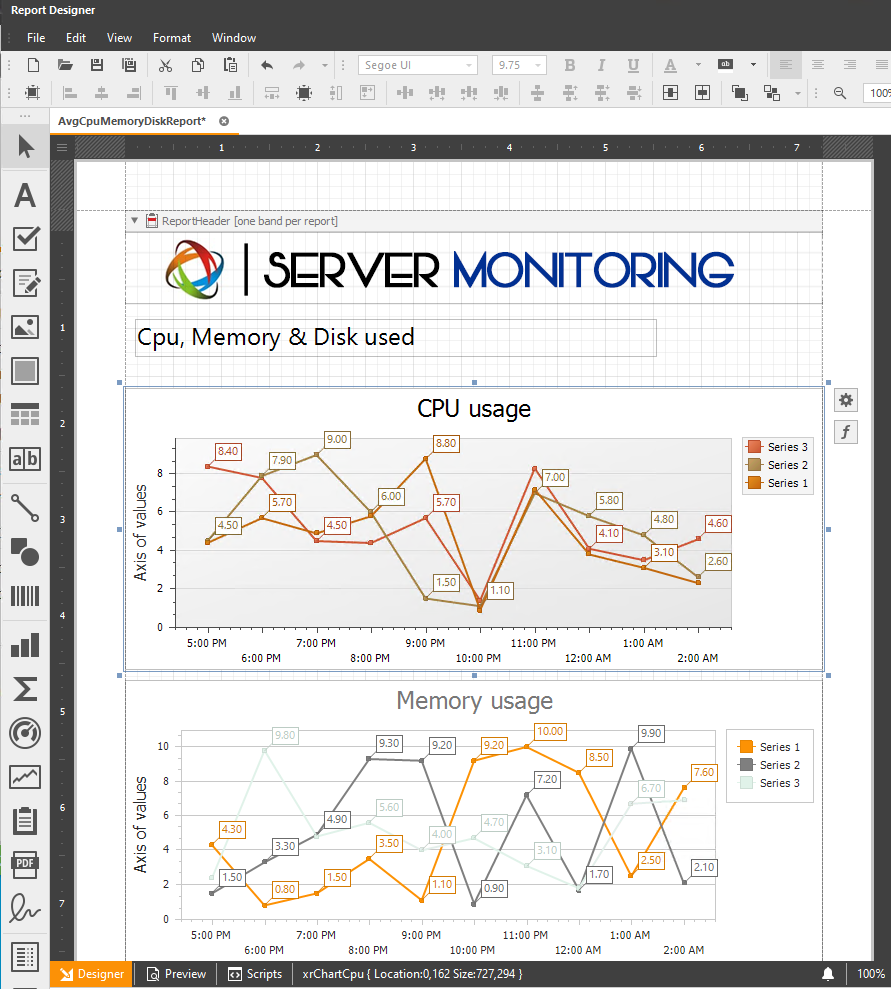The height and width of the screenshot is (989, 891).
Task: Toggle Series 2 in Memory chart legend
Action: [769, 764]
